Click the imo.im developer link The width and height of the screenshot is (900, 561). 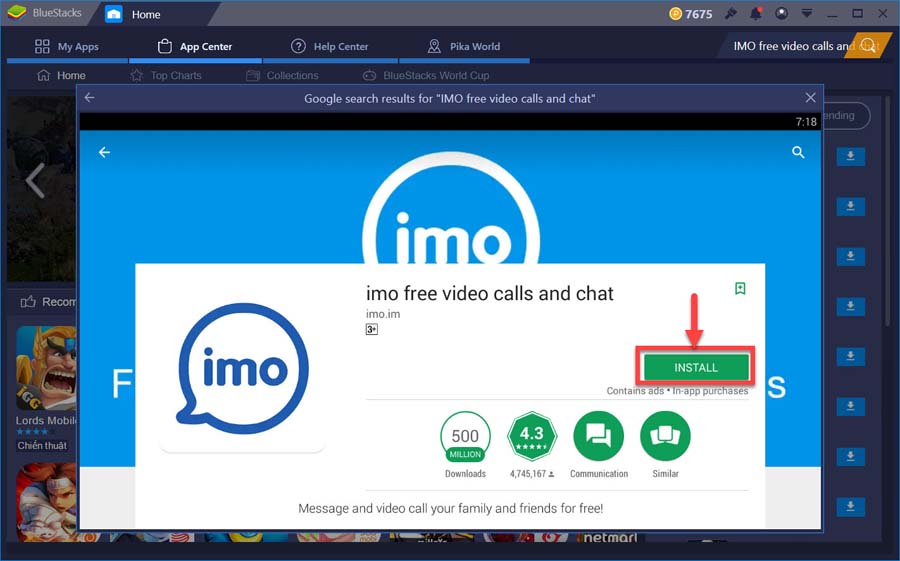point(383,314)
